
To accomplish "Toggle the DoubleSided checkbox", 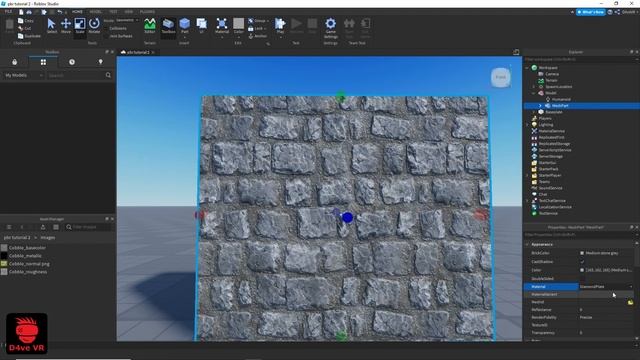I will point(582,279).
